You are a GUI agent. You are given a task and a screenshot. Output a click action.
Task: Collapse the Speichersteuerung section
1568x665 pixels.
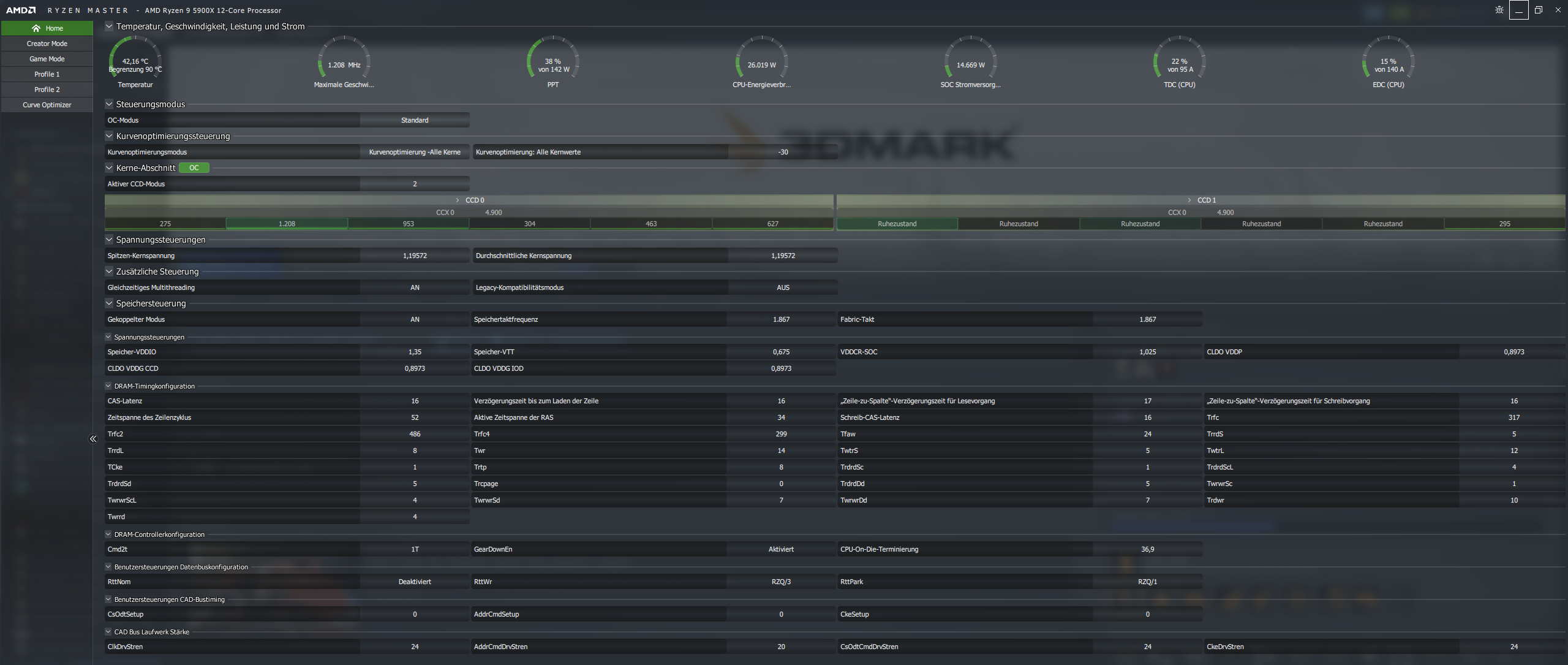(109, 303)
